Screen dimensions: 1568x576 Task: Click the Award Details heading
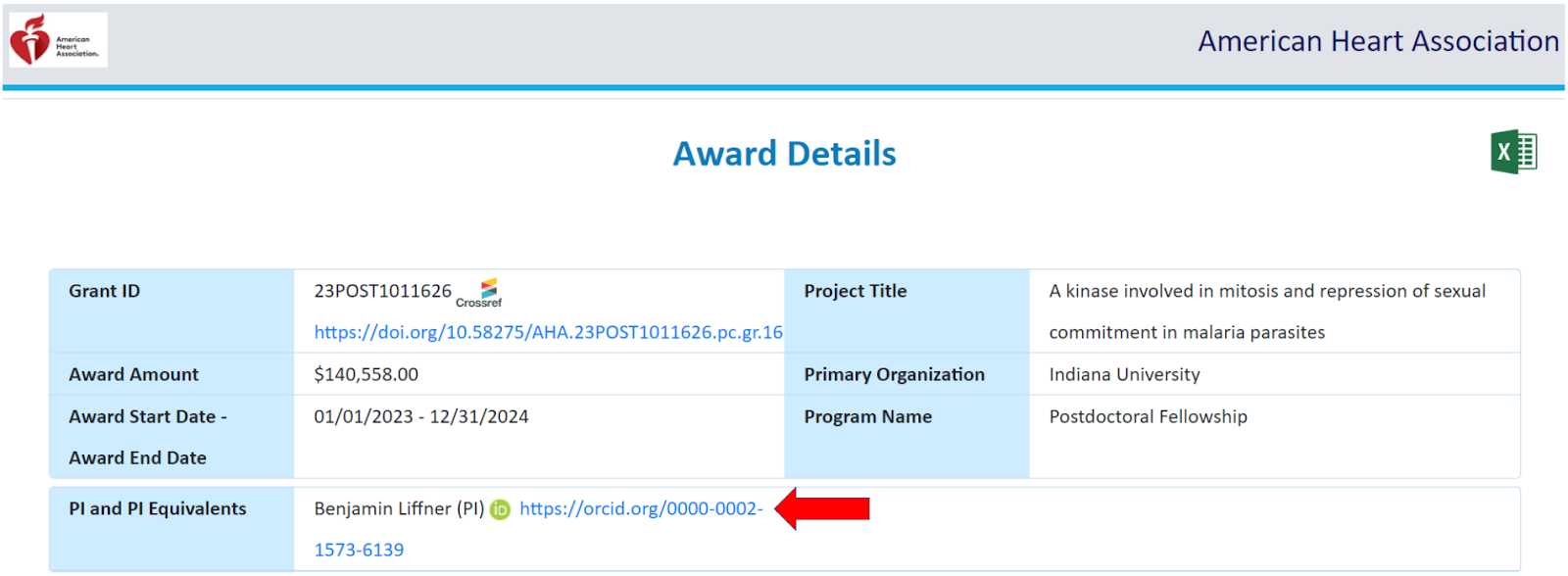[x=784, y=154]
